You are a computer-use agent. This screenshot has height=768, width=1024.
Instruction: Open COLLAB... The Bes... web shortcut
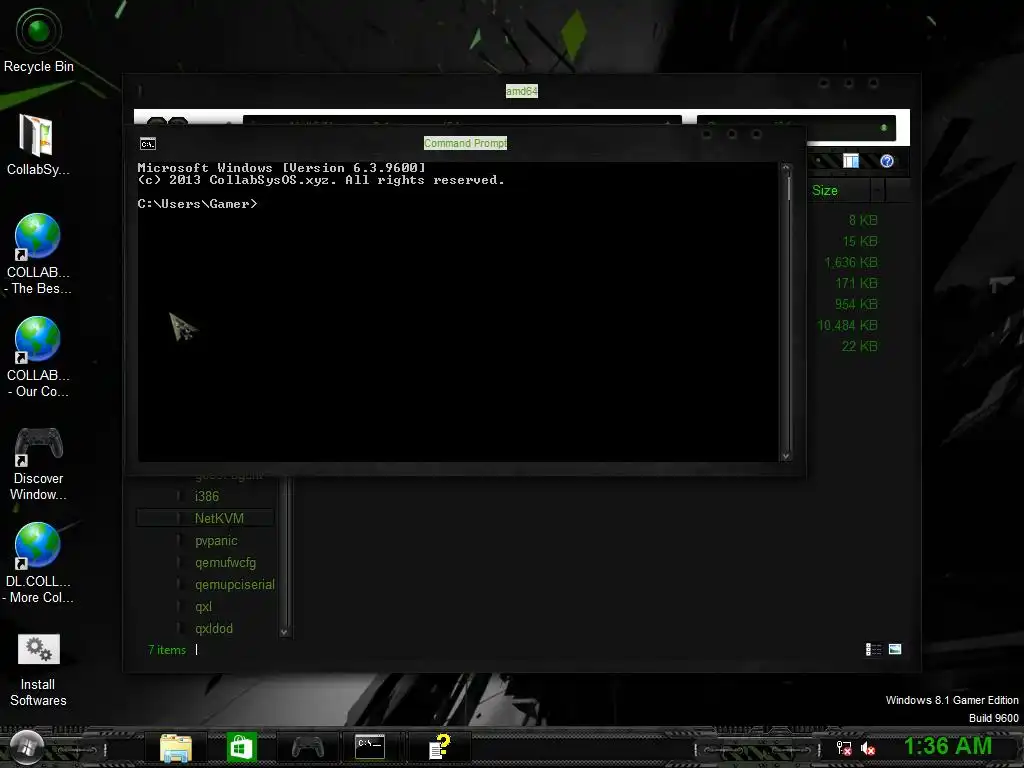[x=38, y=254]
